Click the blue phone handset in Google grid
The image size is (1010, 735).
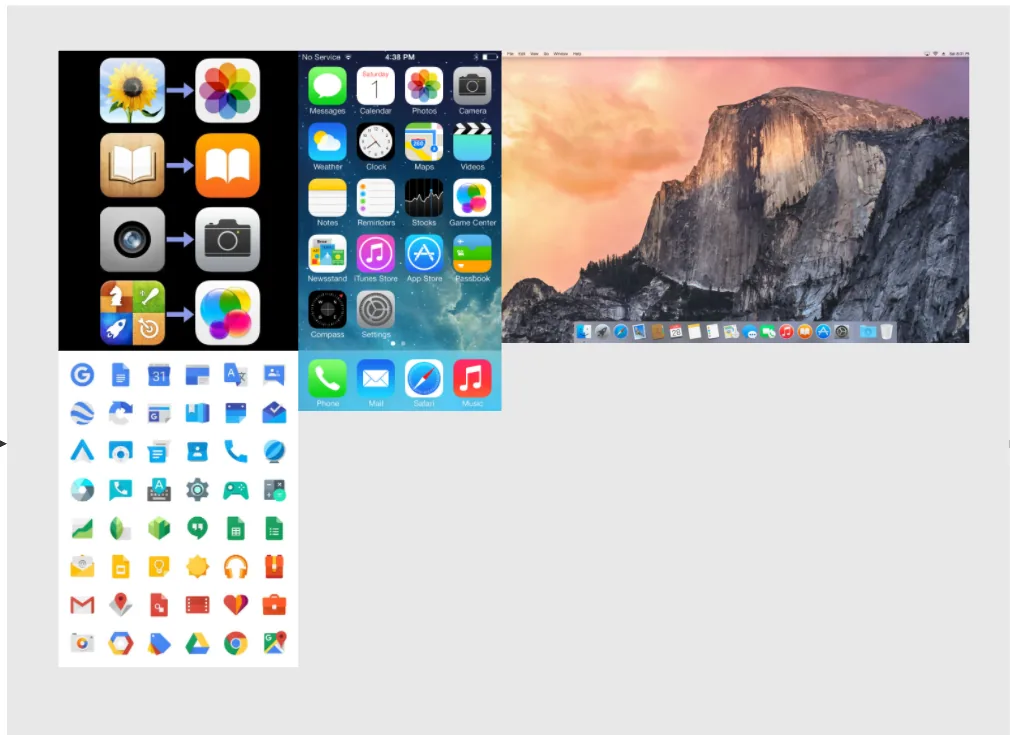(235, 451)
